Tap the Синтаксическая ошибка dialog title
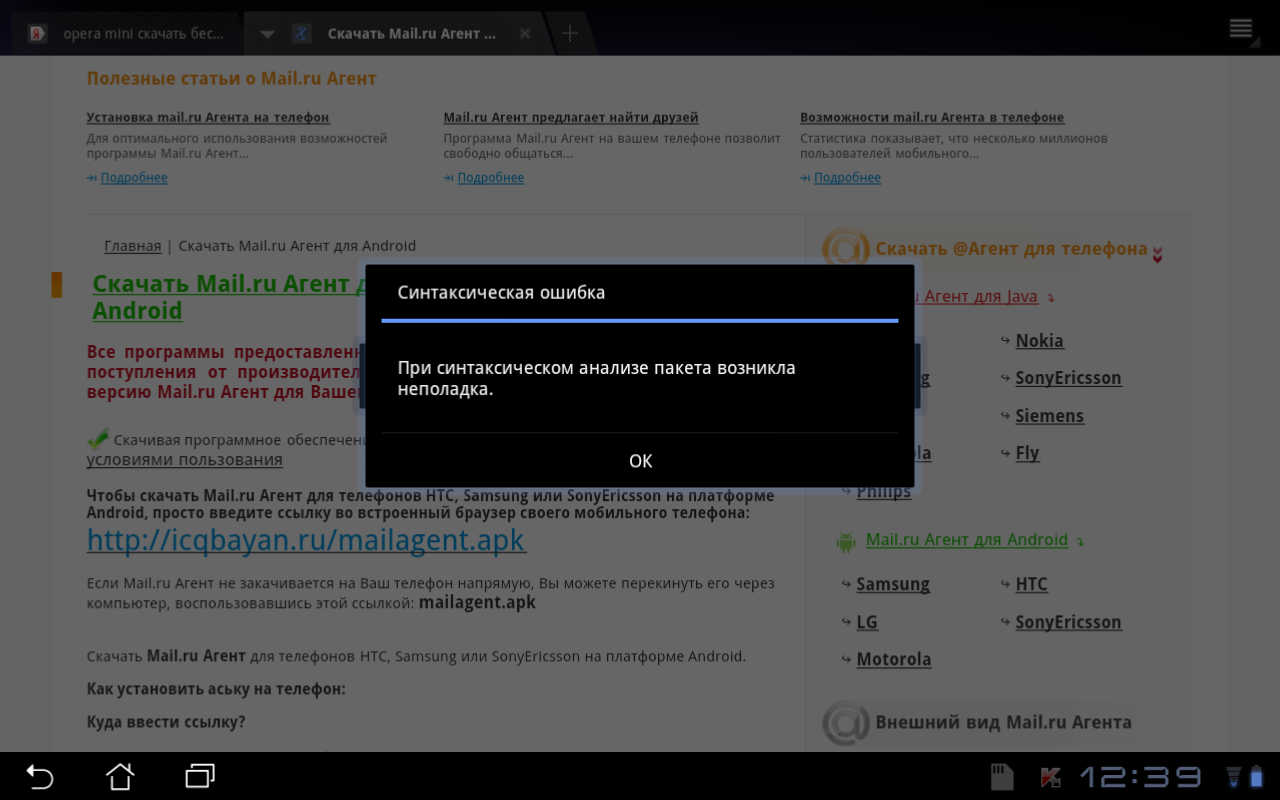This screenshot has width=1280, height=800. (501, 293)
